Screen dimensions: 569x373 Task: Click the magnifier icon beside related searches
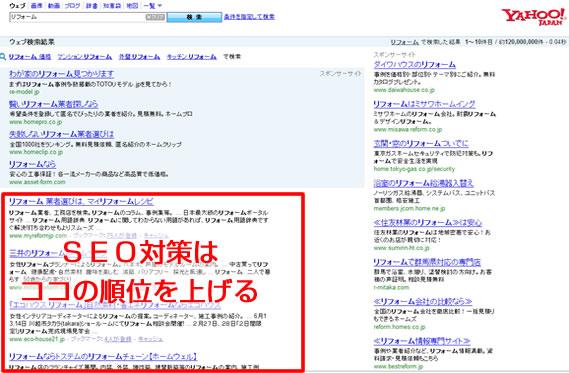click(3, 57)
